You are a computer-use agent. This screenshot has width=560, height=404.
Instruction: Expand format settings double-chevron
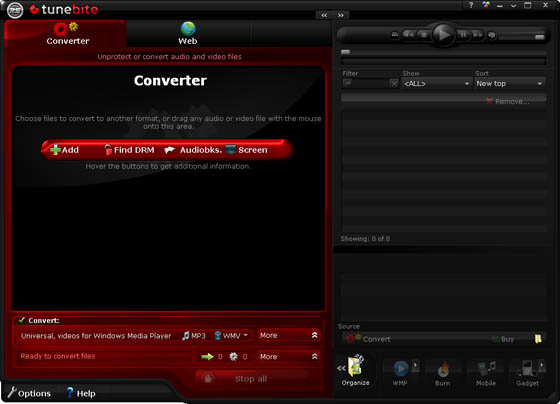click(315, 335)
